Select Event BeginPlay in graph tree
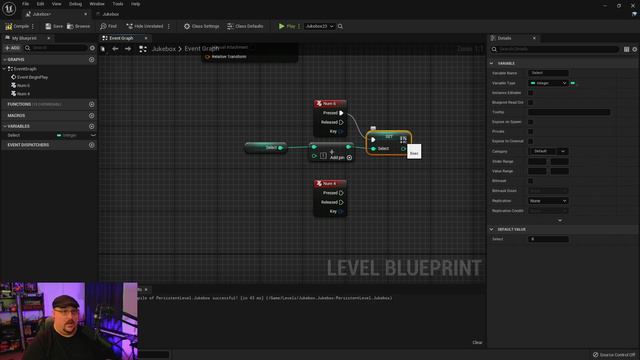Screen dimensions: 640x360 29,77
